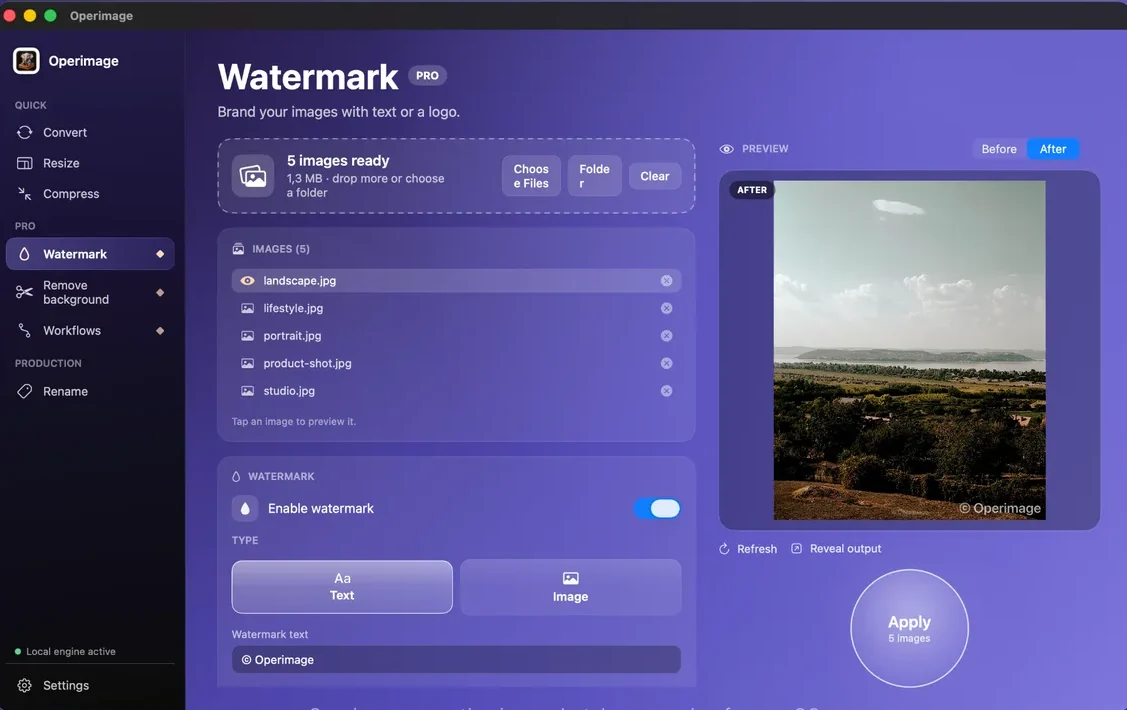Screen dimensions: 1127x710
Task: Click the images stack icon in drop zone
Action: tap(253, 176)
